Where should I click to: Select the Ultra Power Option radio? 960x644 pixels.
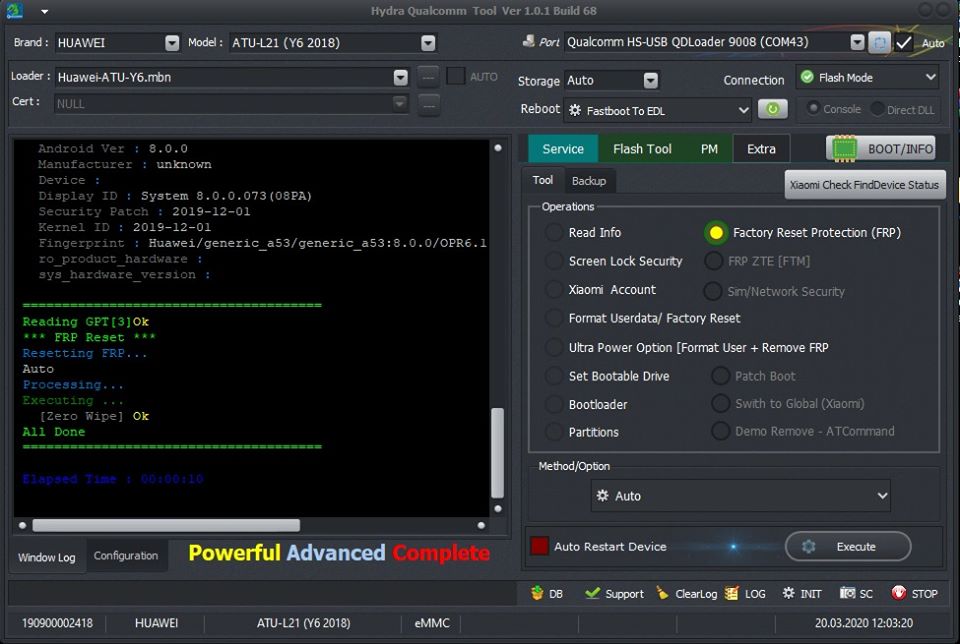point(554,347)
